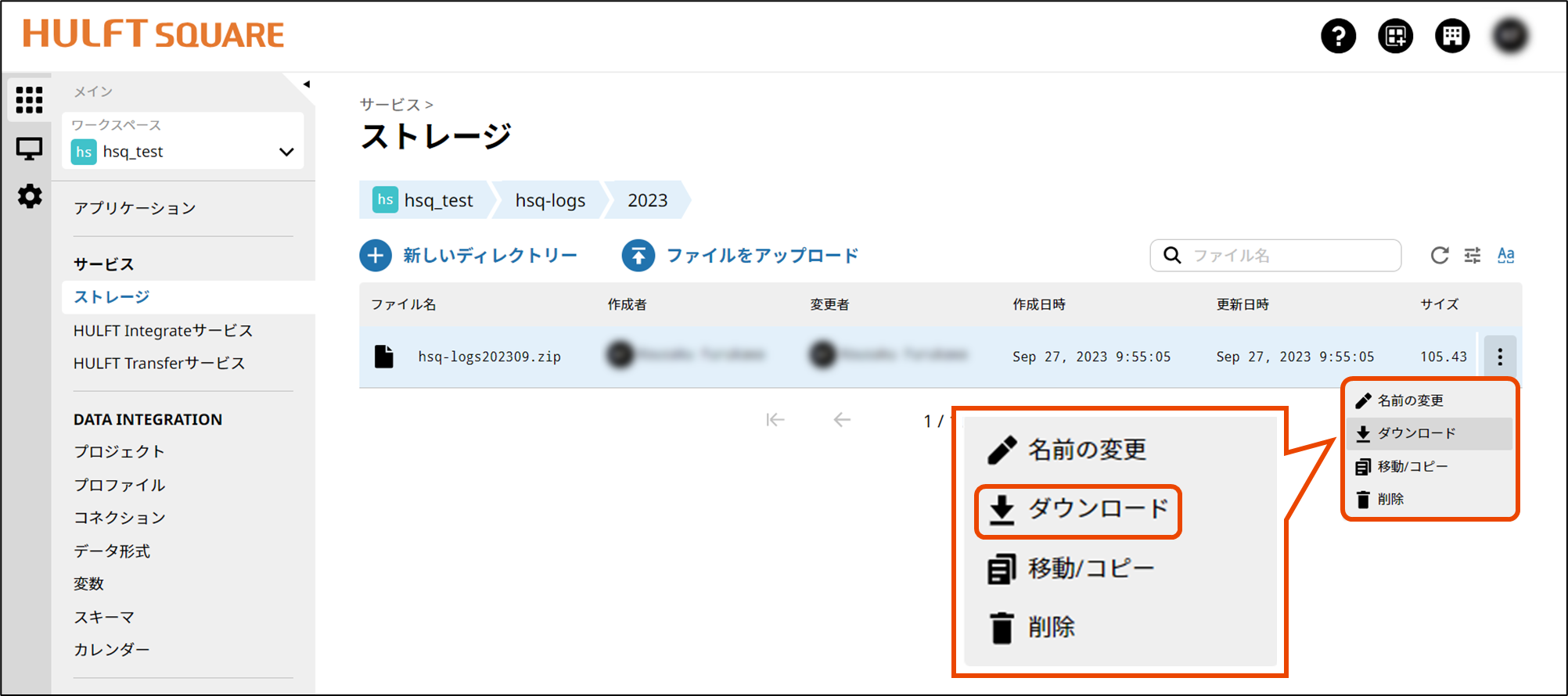Click the blue plus new directory icon
This screenshot has height=696, width=1568.
[x=376, y=256]
